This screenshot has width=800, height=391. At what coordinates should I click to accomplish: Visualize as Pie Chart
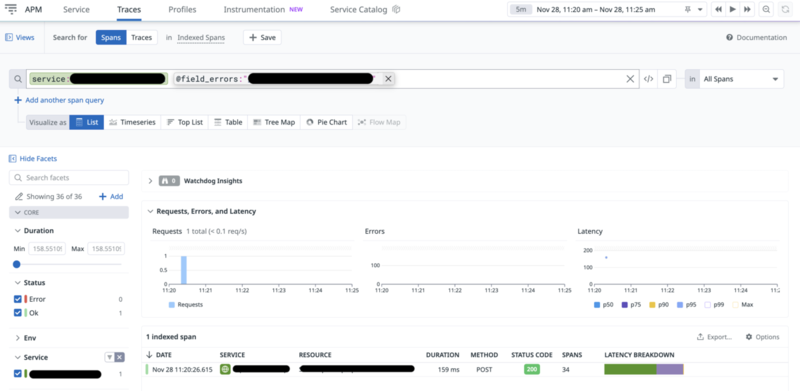tap(327, 123)
